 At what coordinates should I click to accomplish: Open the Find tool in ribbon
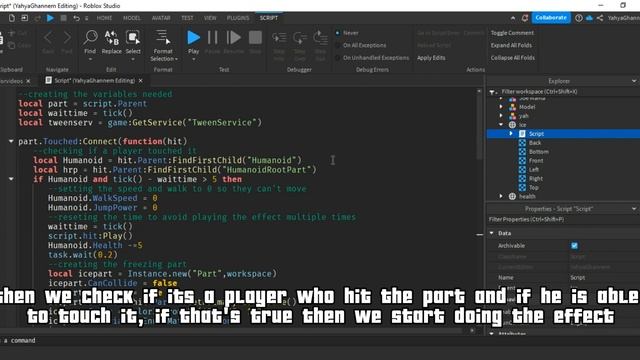coord(90,42)
